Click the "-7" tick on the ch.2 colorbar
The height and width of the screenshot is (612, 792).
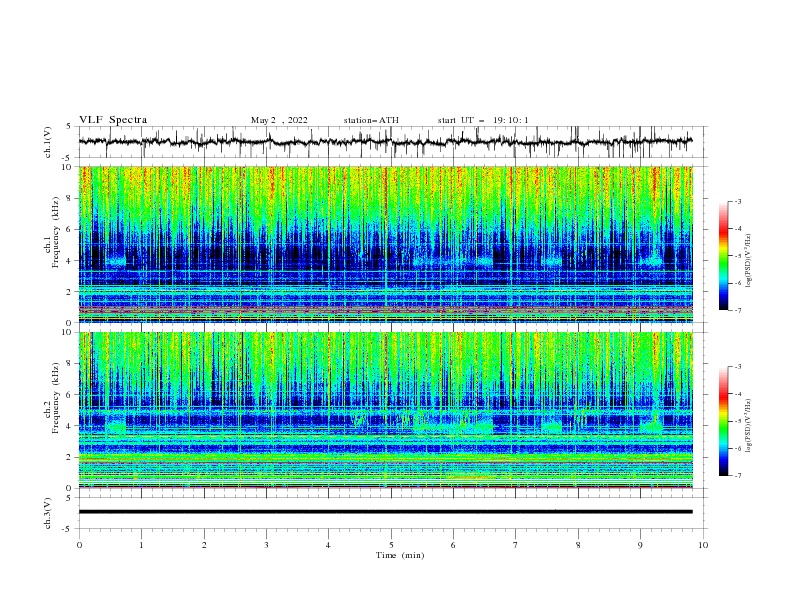[x=738, y=476]
